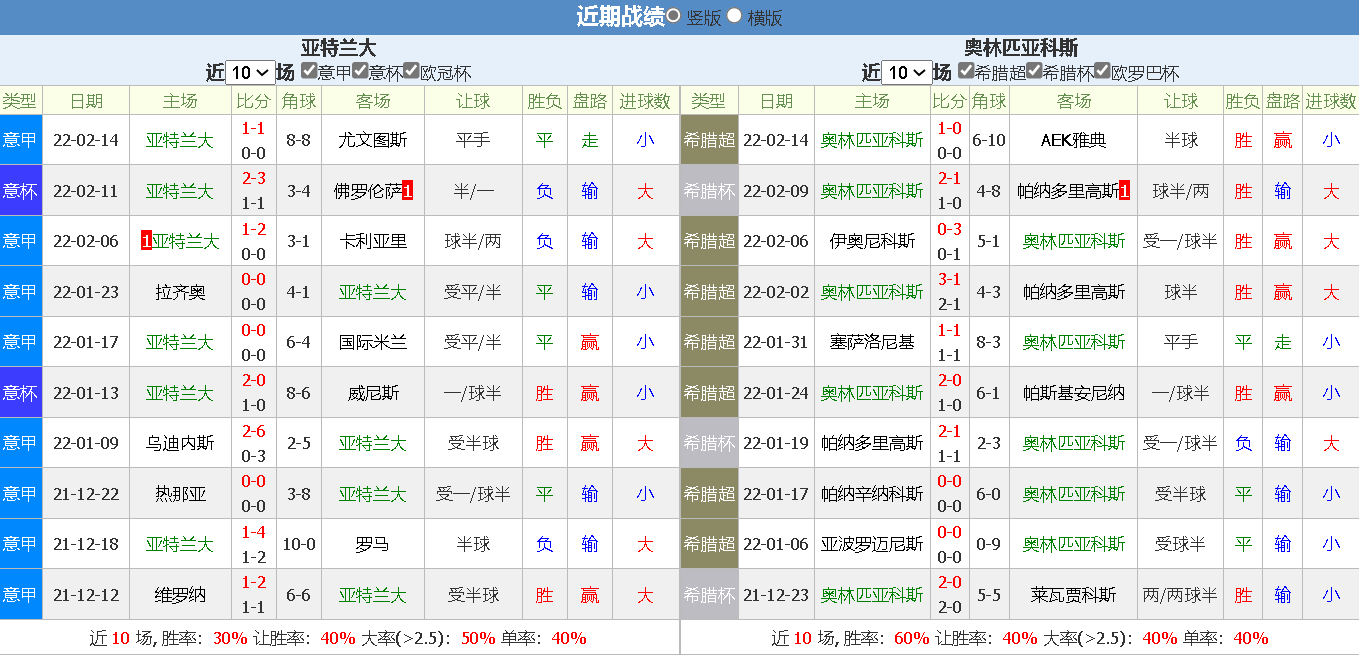Click the 奥林匹亚科斯 team heading

click(1021, 47)
